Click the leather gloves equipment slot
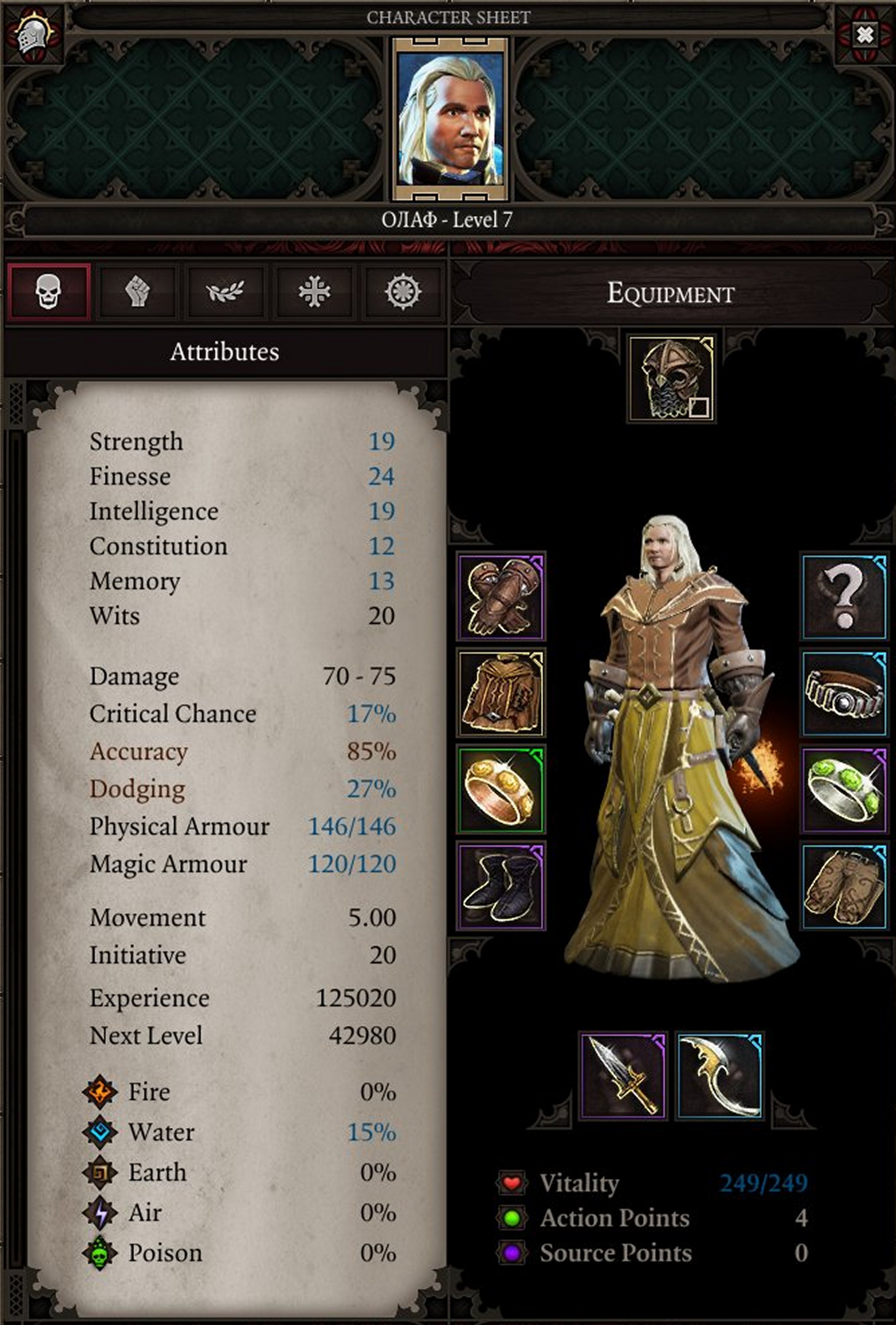The image size is (896, 1325). coord(501,596)
